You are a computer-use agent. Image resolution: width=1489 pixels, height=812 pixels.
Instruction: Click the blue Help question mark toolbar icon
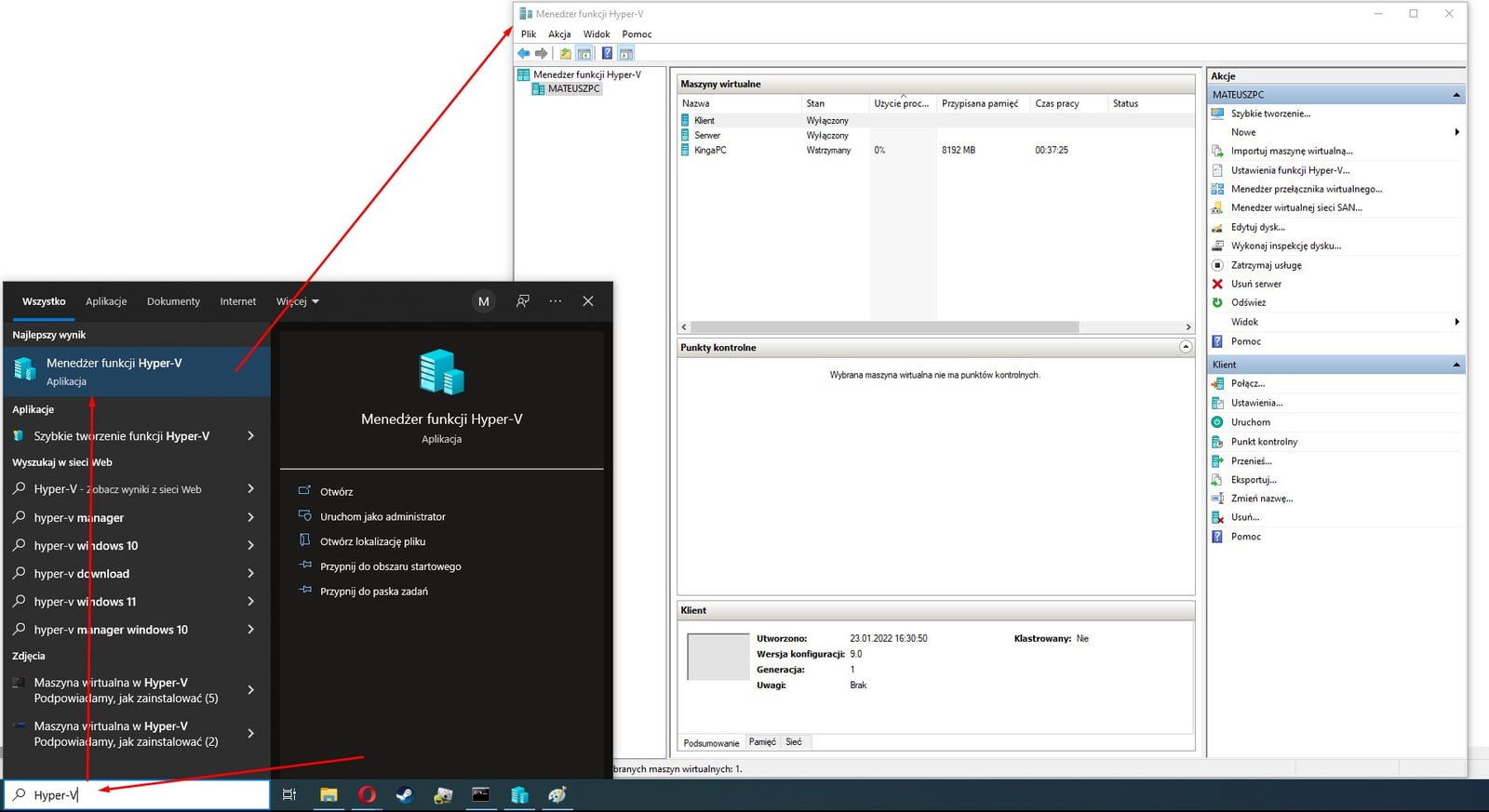607,53
